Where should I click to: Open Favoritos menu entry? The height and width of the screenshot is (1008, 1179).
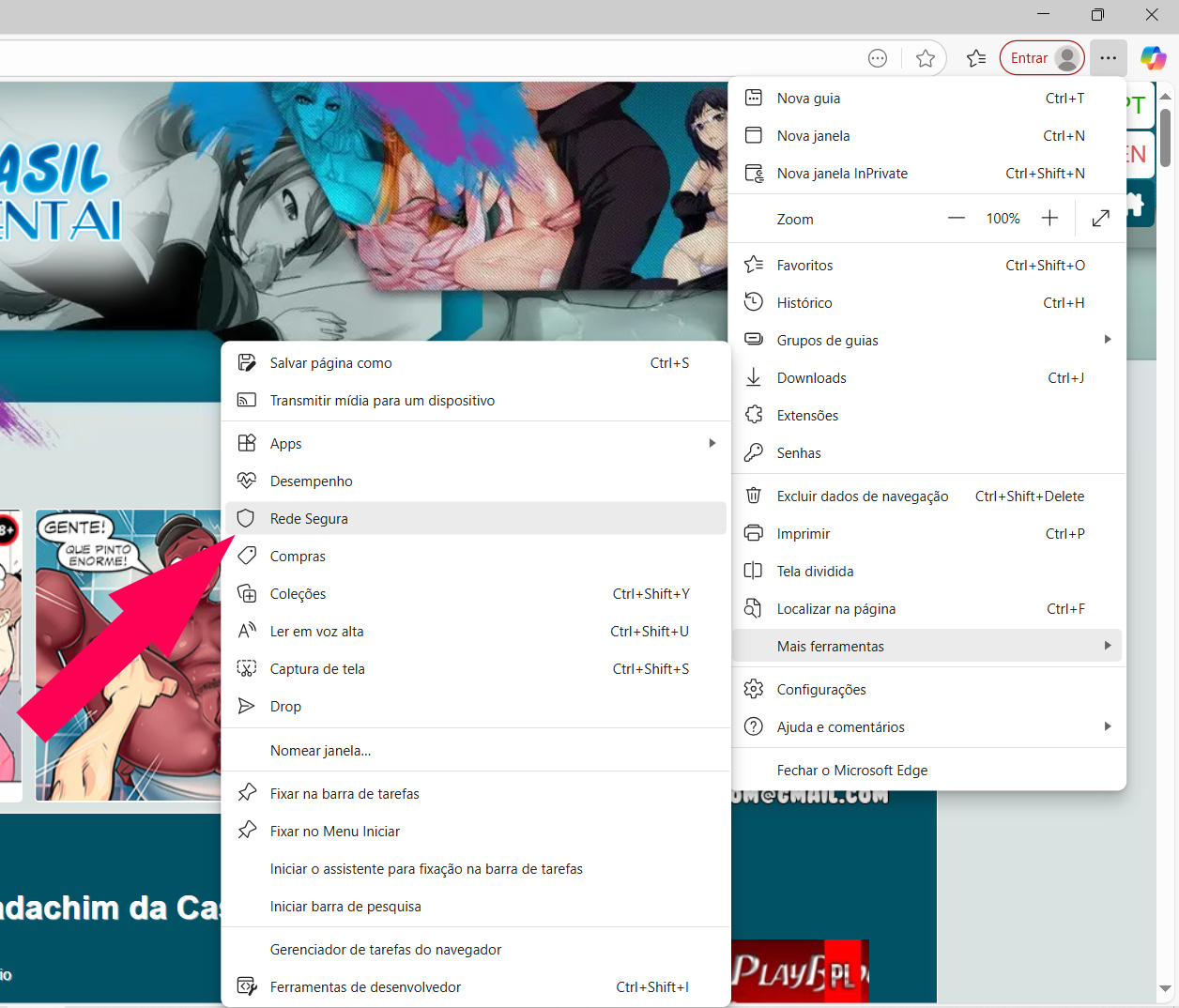pos(927,266)
